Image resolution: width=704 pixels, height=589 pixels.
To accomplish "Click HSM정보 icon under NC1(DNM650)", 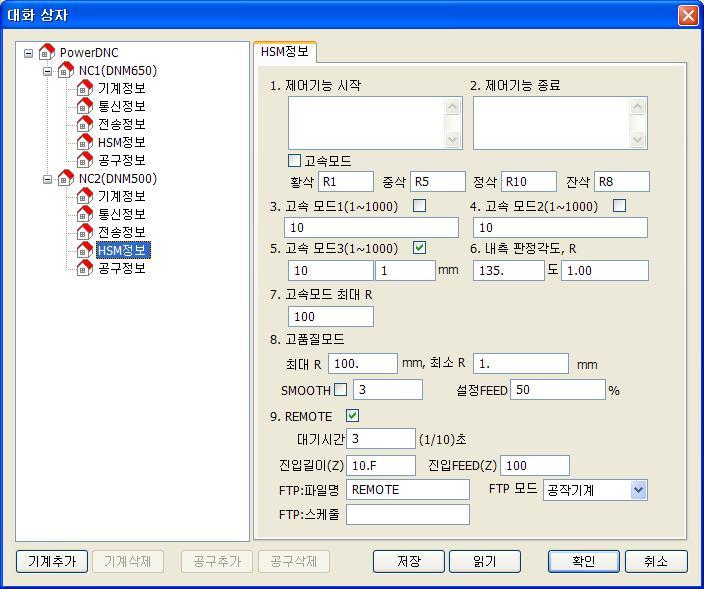I will click(x=84, y=142).
